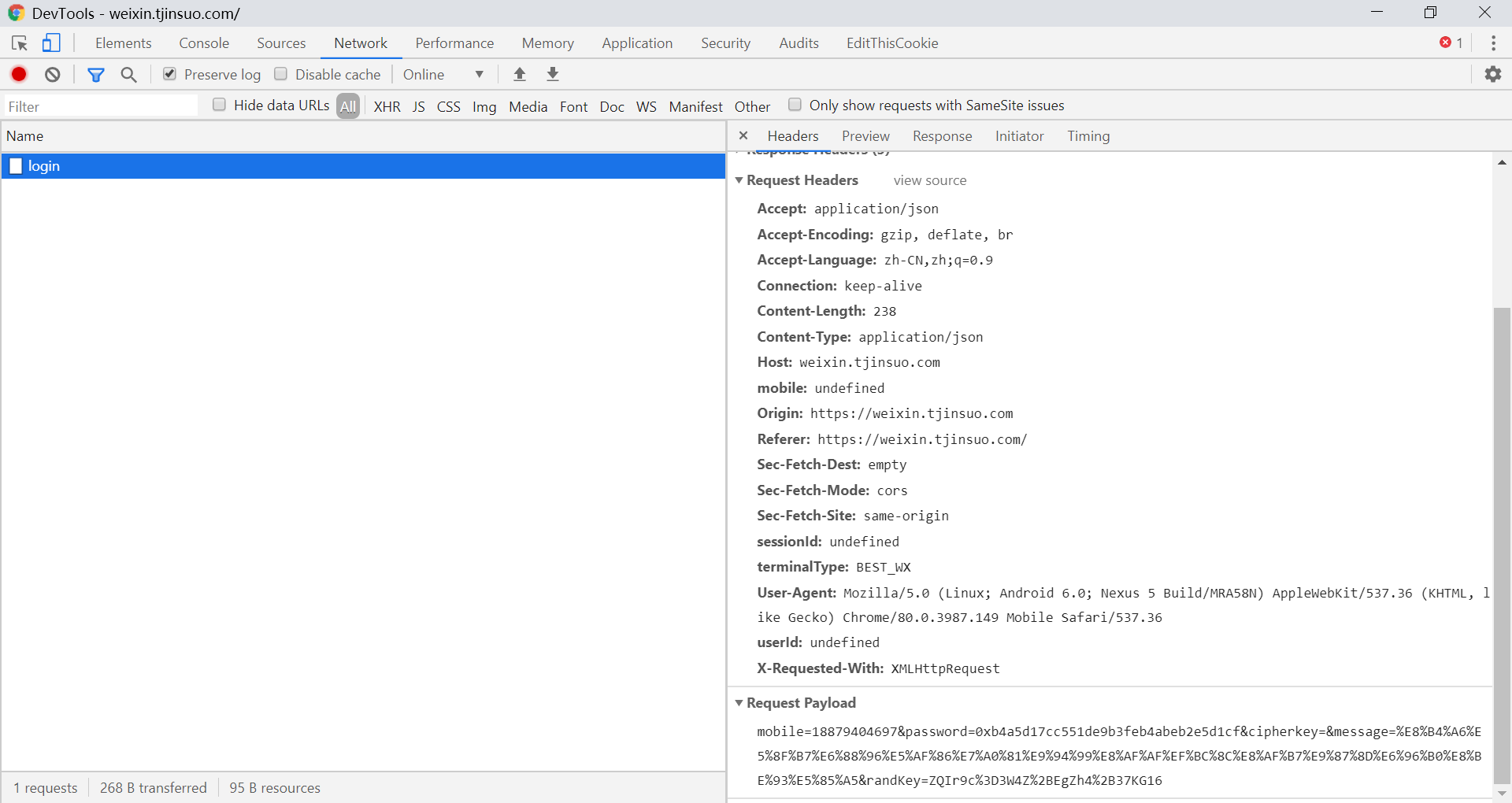
Task: Open the EditThisCookie panel
Action: click(x=892, y=43)
